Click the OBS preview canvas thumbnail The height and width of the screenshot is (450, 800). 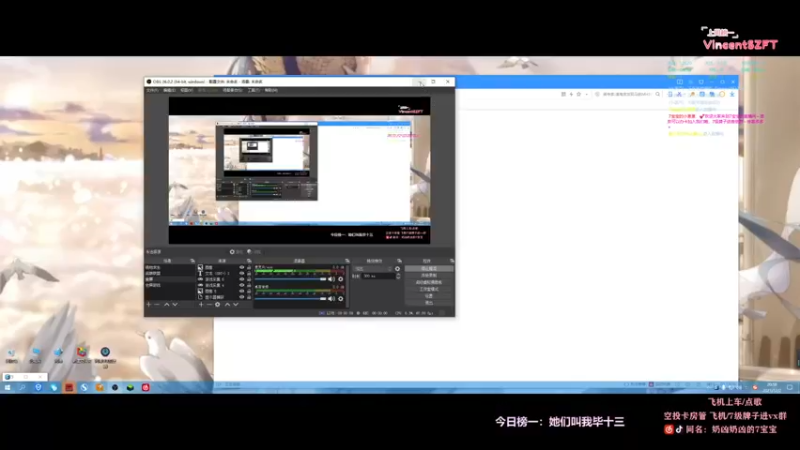[x=299, y=170]
